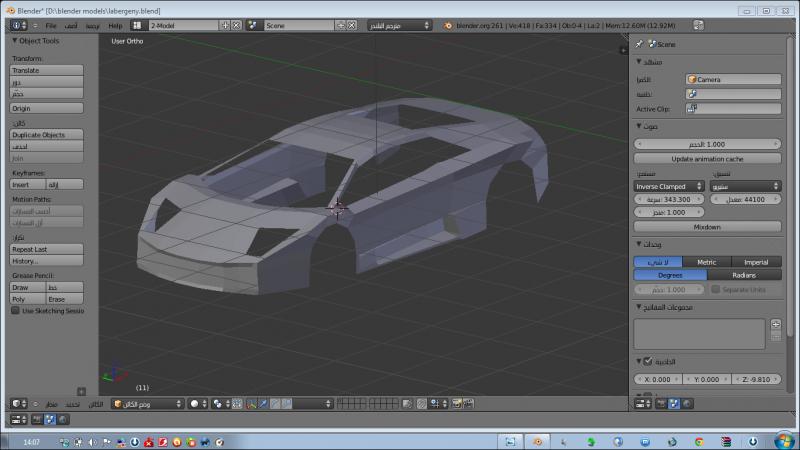Click the volume 1.000 slider field

point(707,144)
